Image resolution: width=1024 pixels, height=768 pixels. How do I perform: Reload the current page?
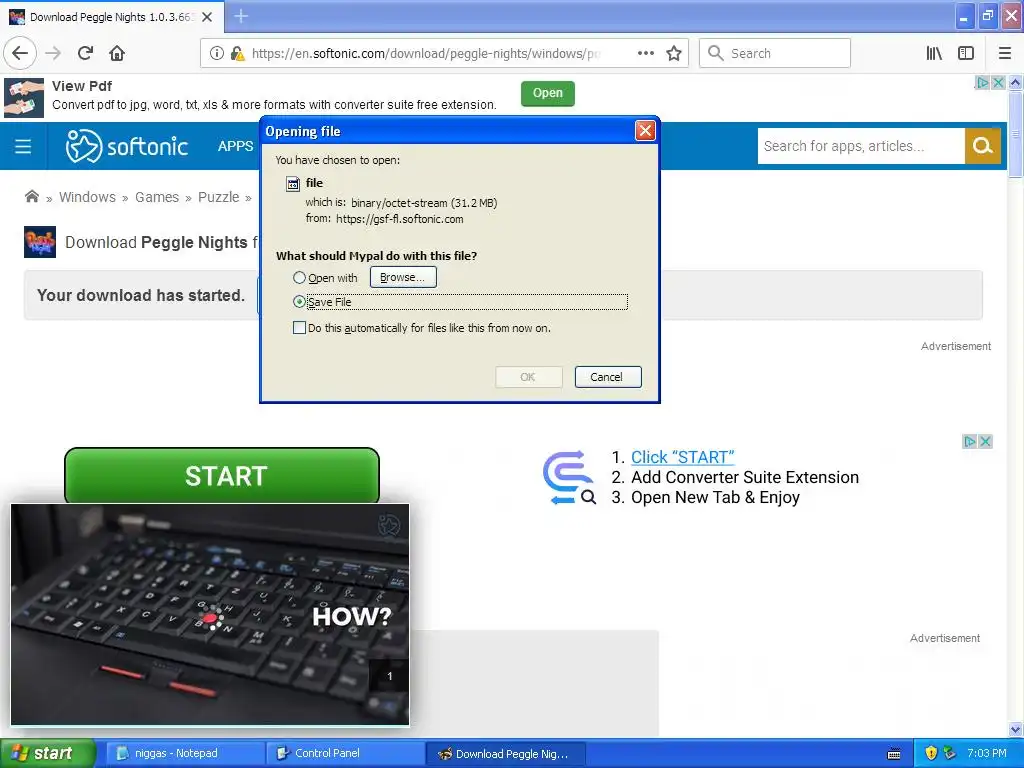tap(85, 54)
